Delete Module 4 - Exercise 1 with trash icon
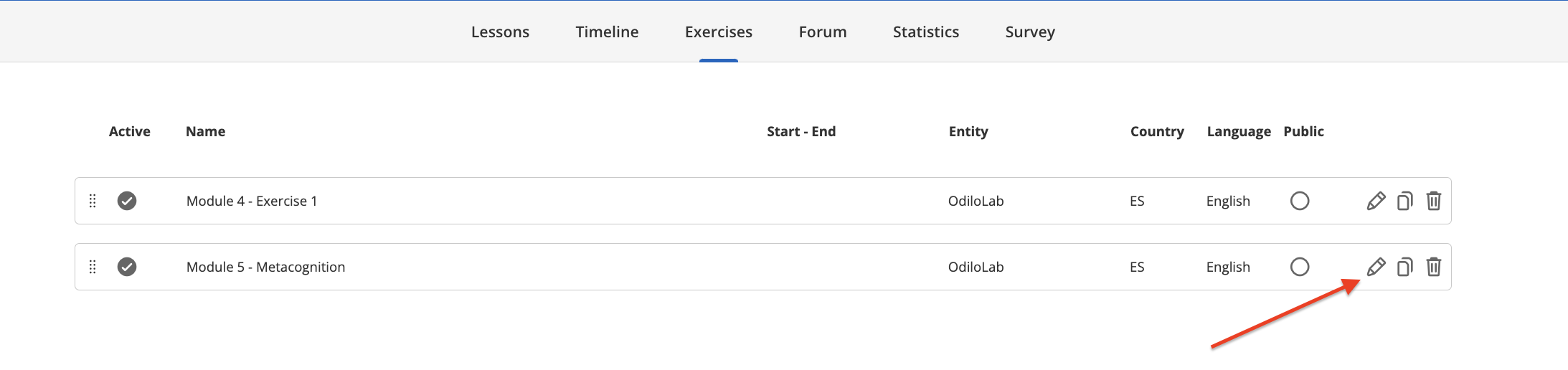 (x=1433, y=201)
